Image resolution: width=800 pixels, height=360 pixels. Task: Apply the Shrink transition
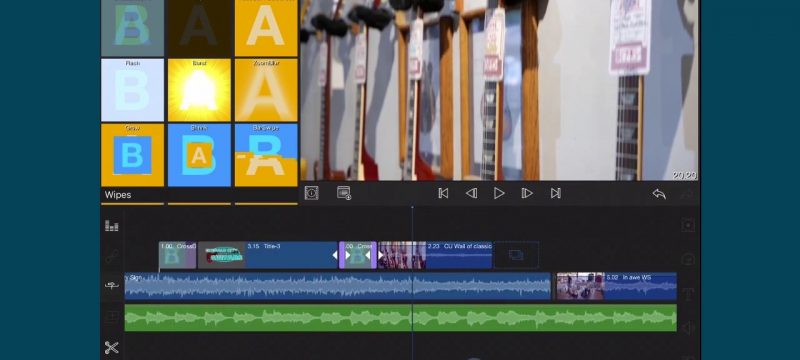coord(199,155)
